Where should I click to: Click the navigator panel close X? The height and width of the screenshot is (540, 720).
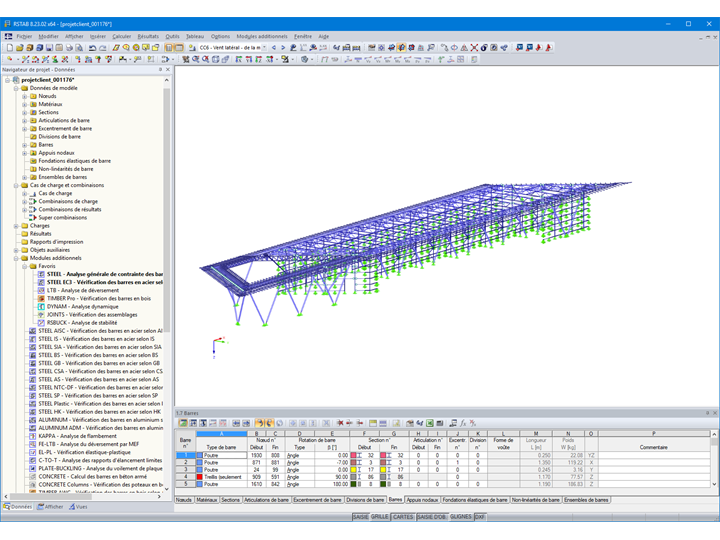coord(168,69)
